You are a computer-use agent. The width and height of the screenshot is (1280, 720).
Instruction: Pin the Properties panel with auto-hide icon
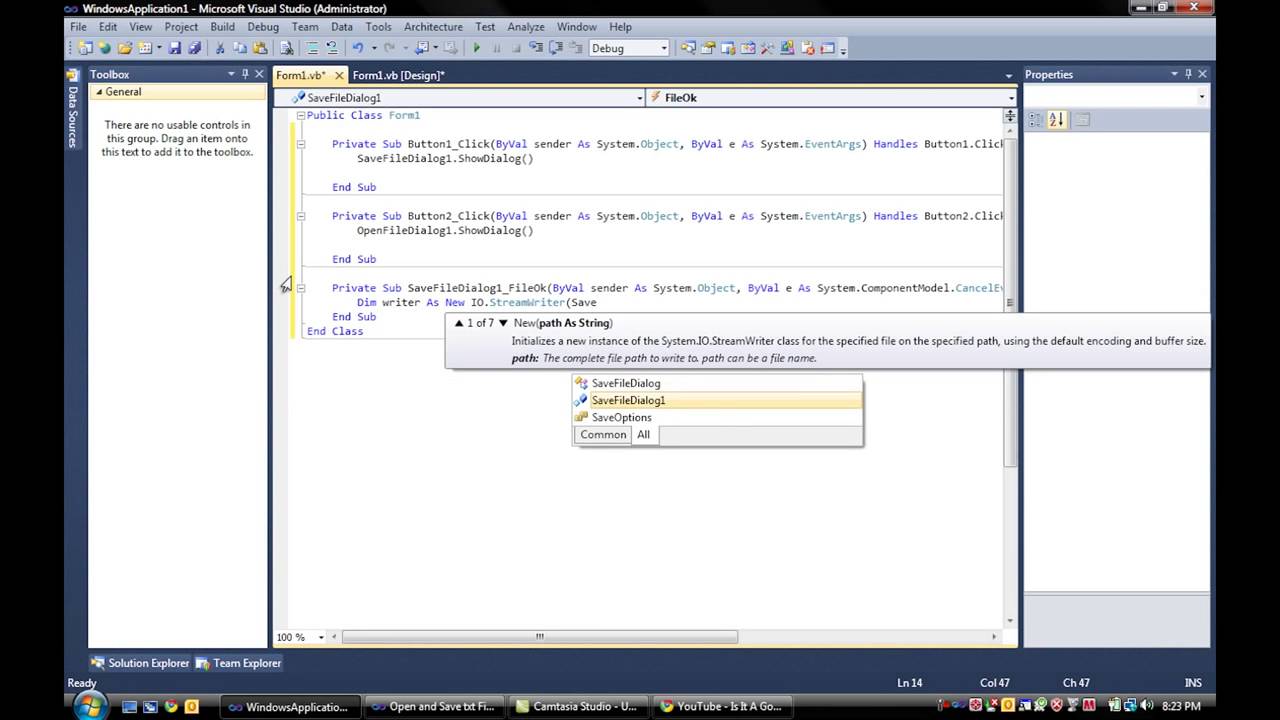coord(1188,74)
